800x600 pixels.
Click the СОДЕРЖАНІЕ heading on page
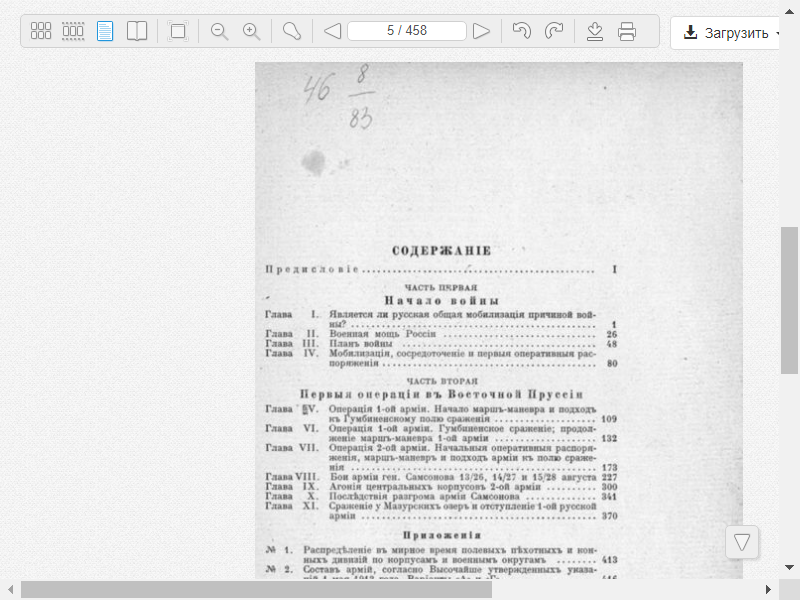tap(441, 251)
